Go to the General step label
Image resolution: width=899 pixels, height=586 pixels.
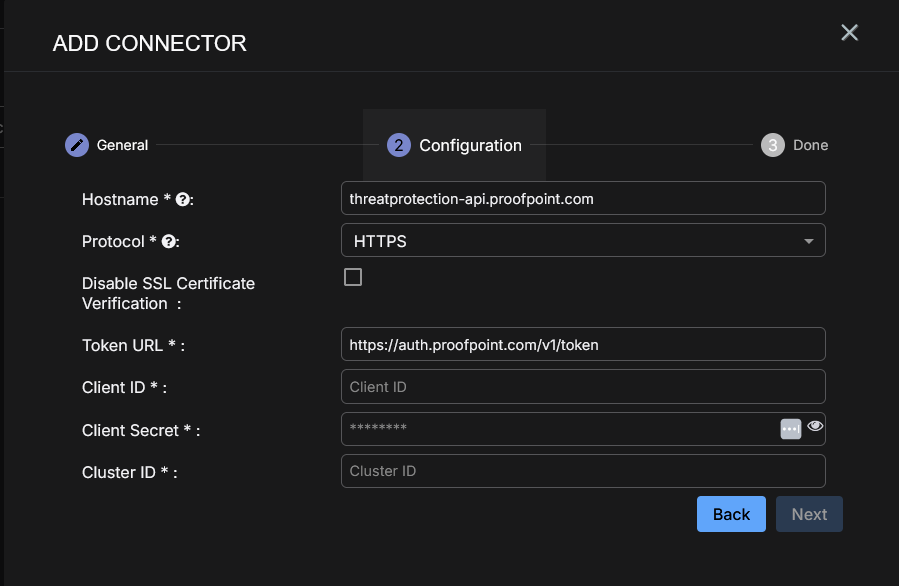[122, 145]
